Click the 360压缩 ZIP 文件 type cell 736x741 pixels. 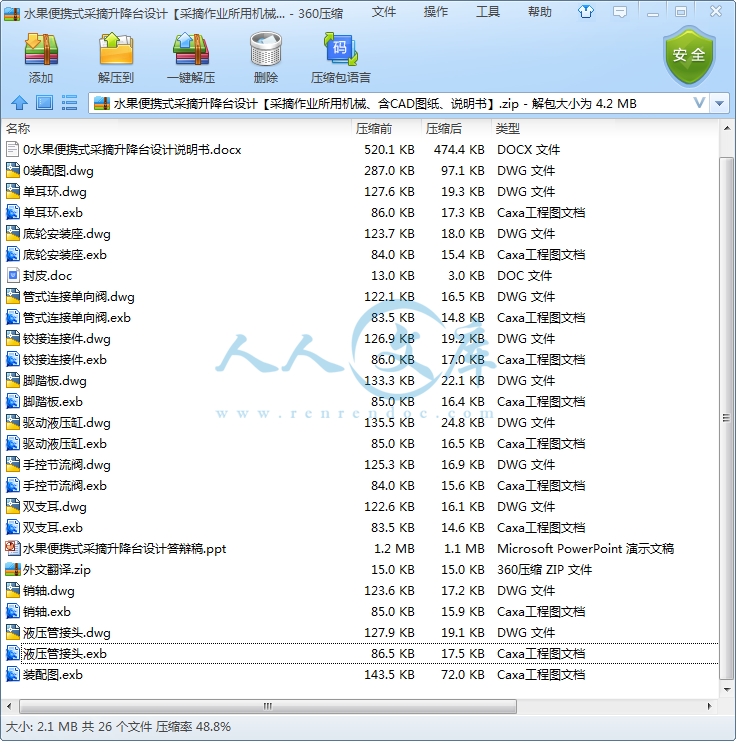click(x=544, y=569)
